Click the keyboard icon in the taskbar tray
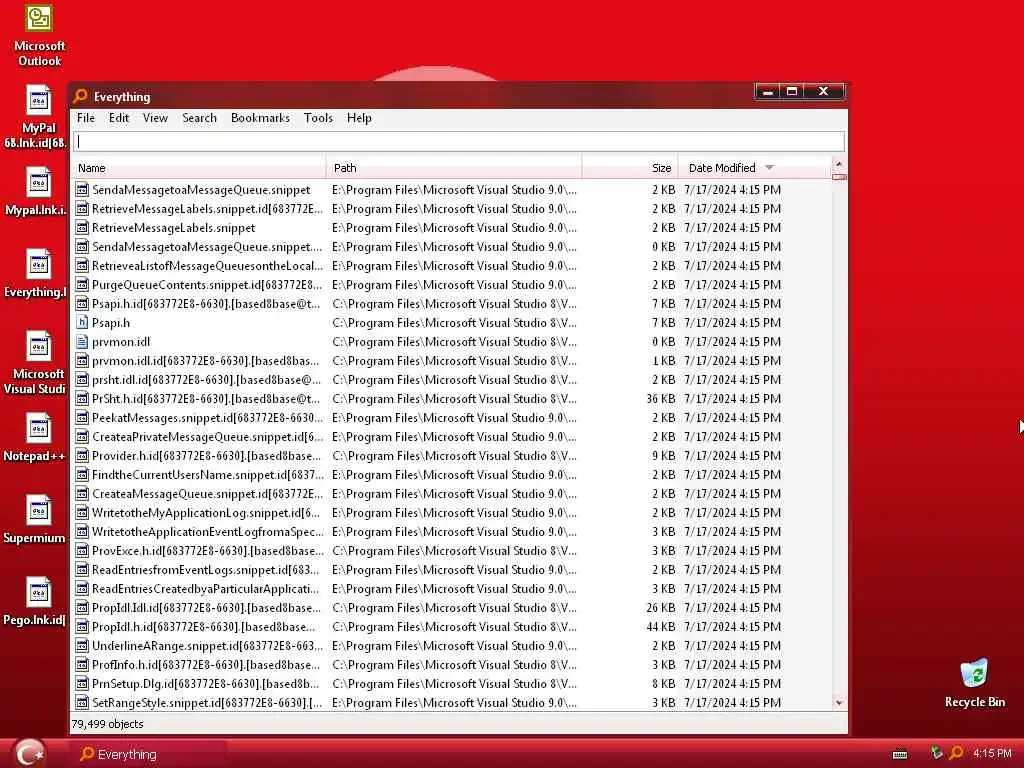Screen dimensions: 1024x768 click(900, 754)
